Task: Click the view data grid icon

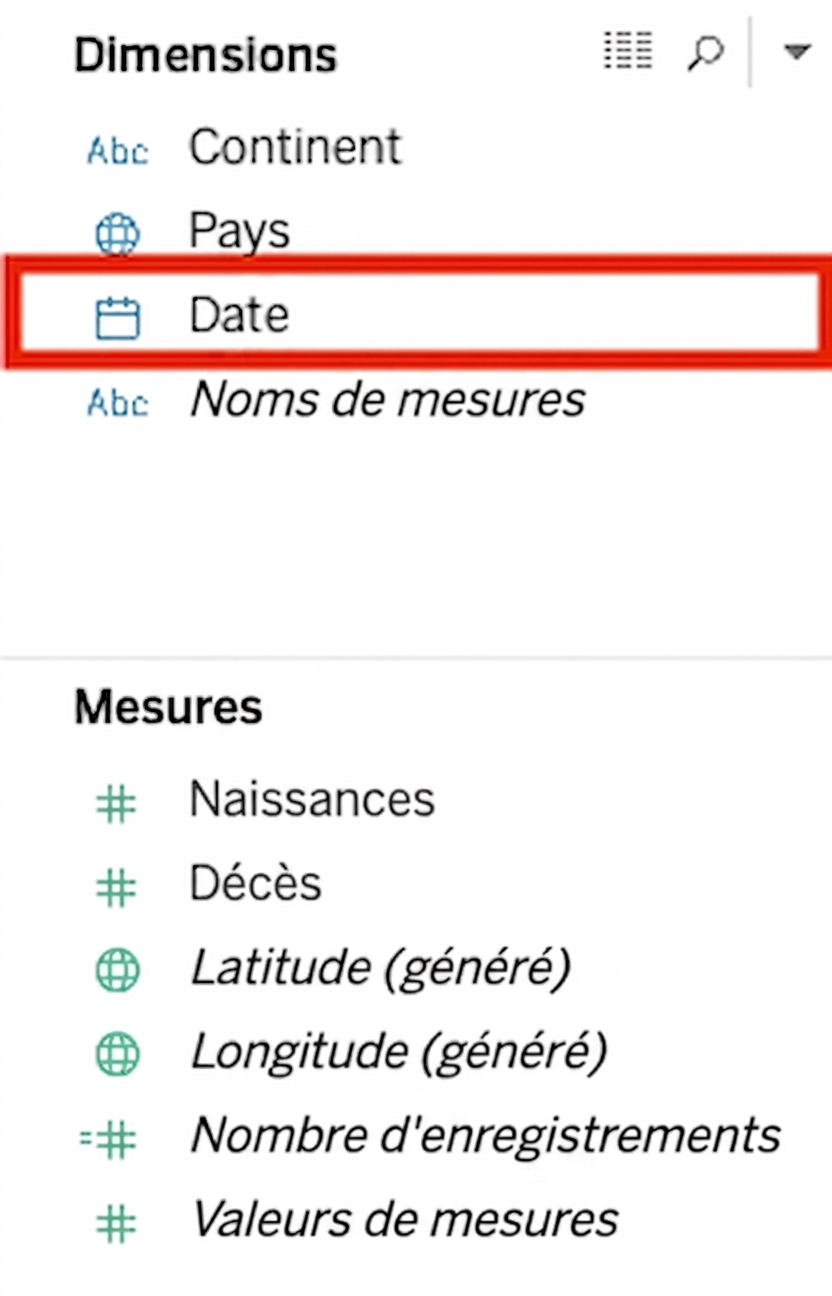Action: point(628,51)
